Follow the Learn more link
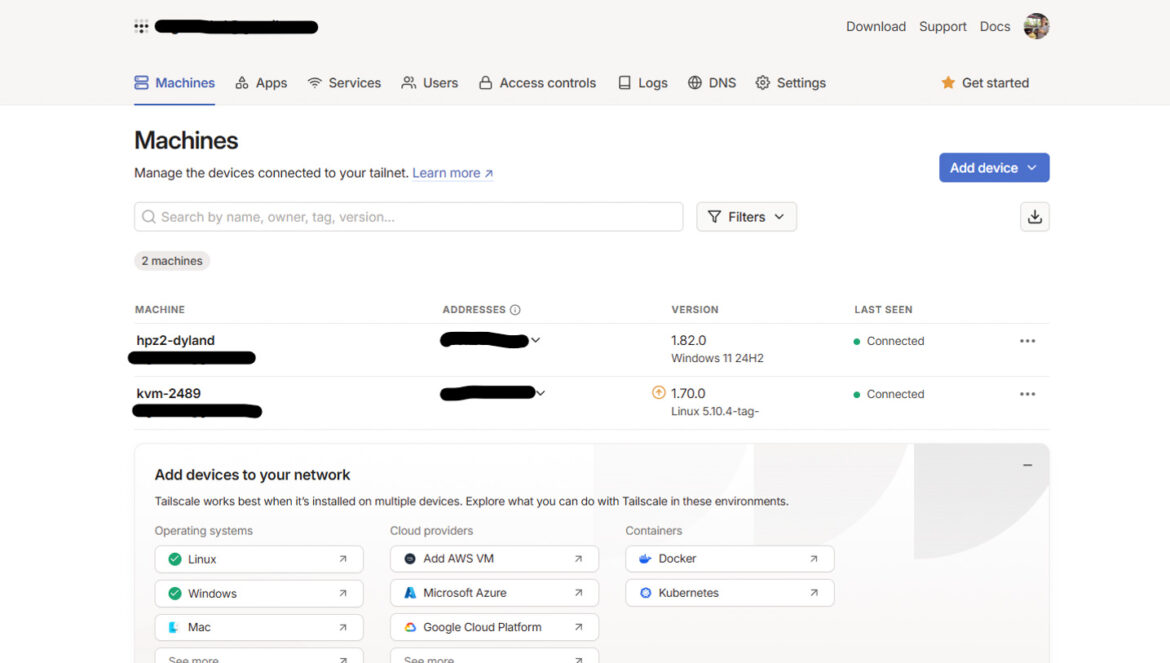 coord(452,173)
